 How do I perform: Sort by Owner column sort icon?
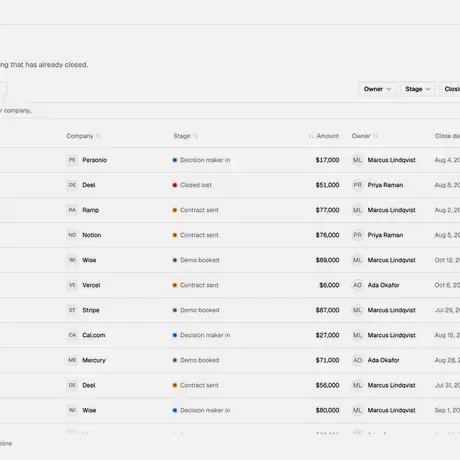(x=375, y=136)
